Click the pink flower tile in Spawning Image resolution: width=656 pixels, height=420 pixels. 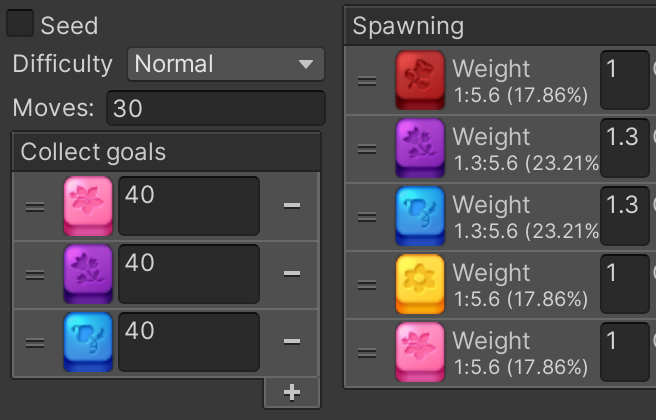(420, 352)
